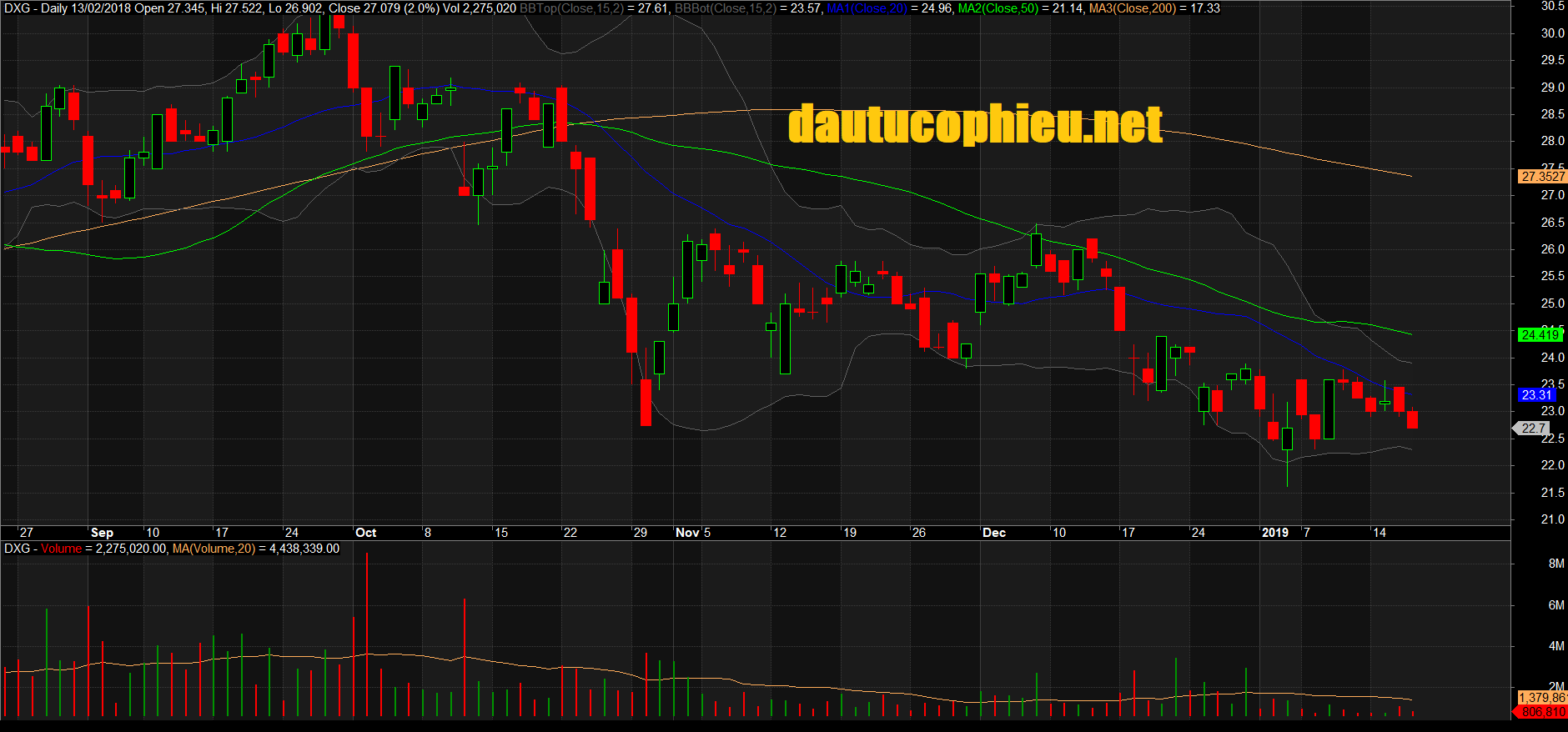This screenshot has height=732, width=1568.
Task: Click the orange 1,379,86 volume tag
Action: point(1541,698)
